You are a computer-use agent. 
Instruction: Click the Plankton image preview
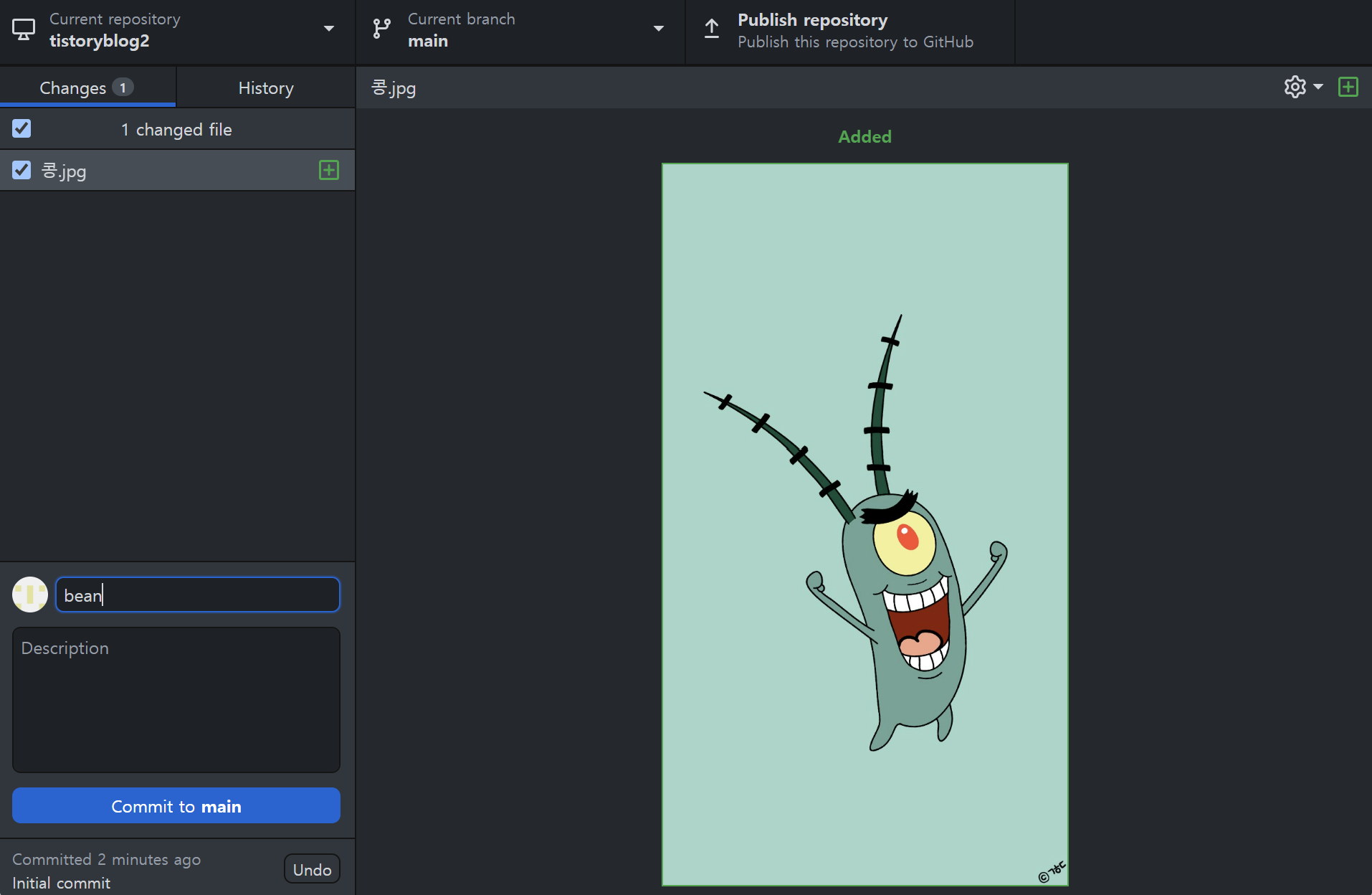865,524
